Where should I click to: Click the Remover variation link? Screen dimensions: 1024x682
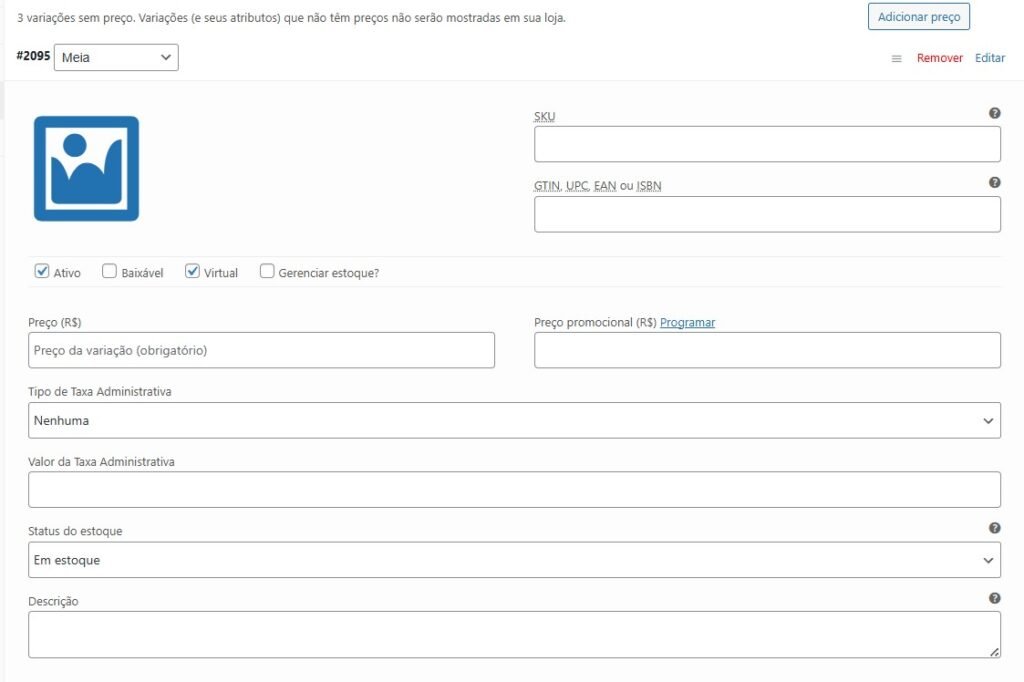[x=939, y=58]
